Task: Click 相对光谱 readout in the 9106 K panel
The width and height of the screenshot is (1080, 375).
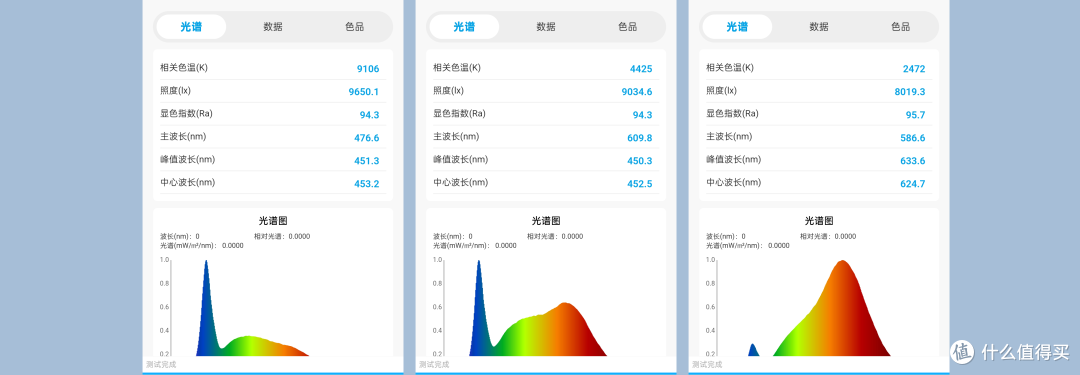Action: coord(282,236)
